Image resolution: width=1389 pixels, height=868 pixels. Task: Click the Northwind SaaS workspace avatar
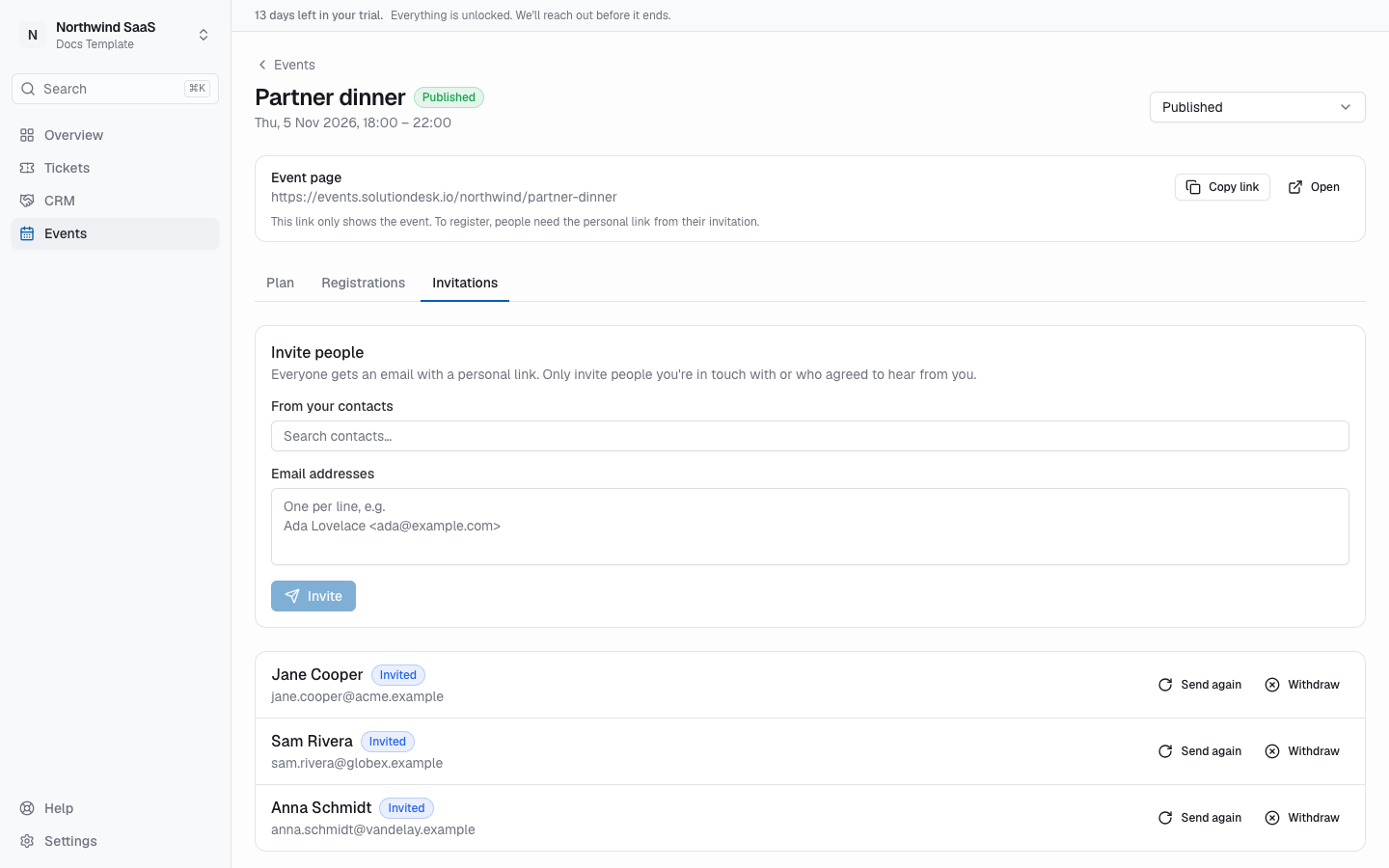point(33,35)
